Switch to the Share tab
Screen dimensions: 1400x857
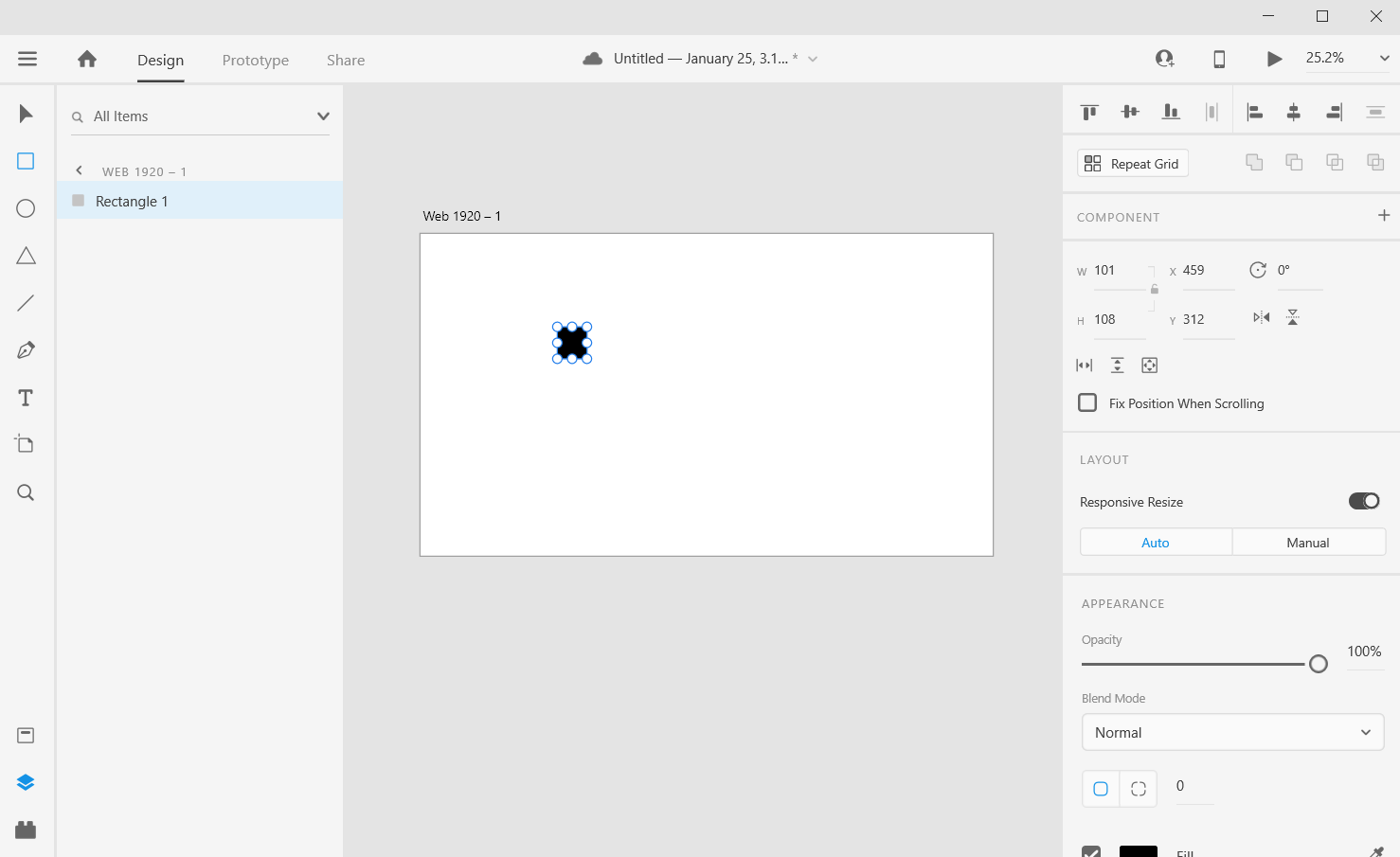tap(346, 60)
